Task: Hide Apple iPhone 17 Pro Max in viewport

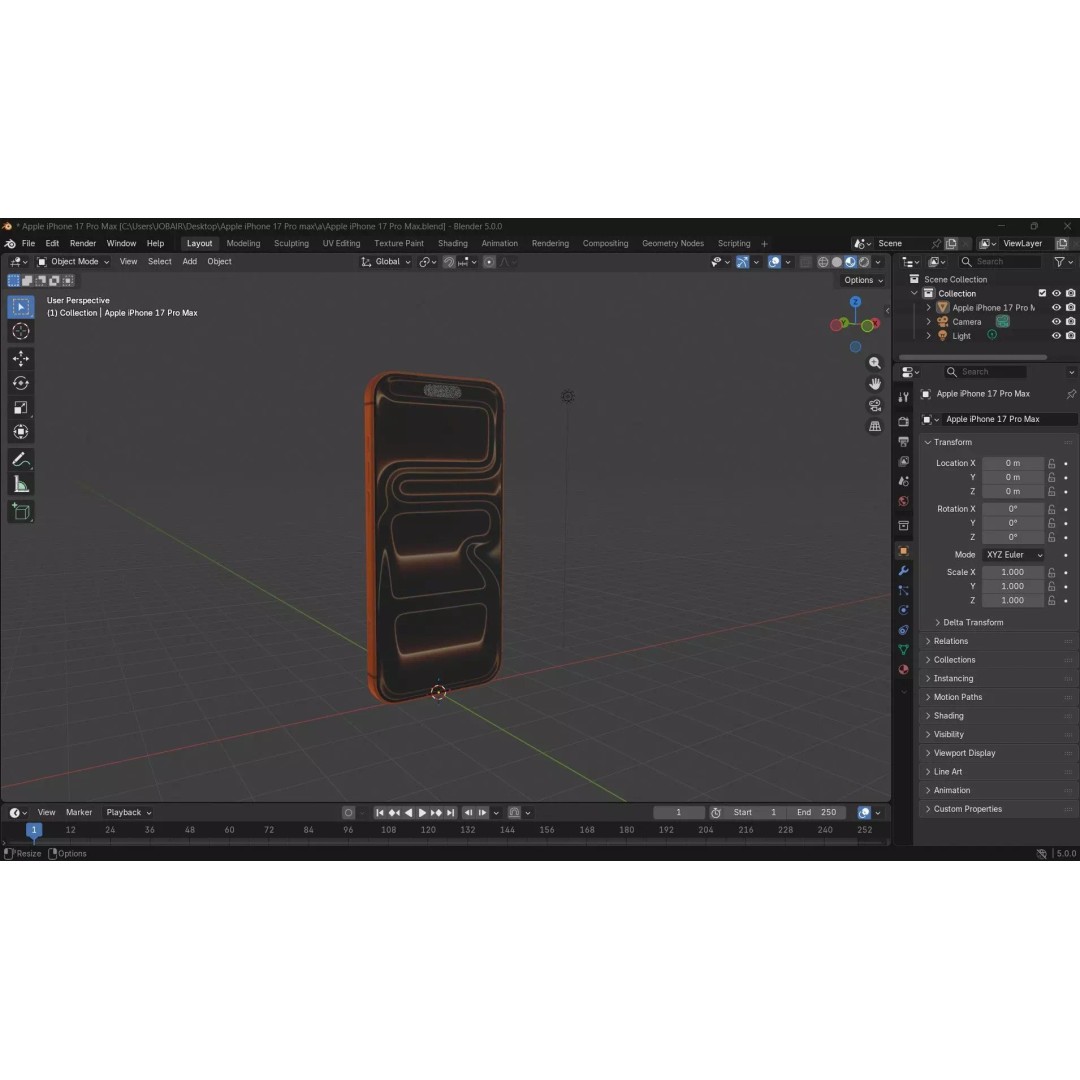Action: tap(1056, 308)
